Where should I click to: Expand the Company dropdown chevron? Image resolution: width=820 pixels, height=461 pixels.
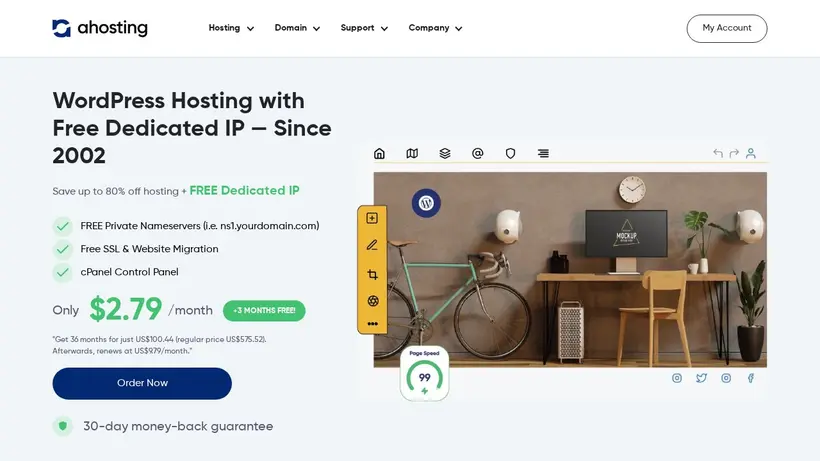pyautogui.click(x=459, y=29)
